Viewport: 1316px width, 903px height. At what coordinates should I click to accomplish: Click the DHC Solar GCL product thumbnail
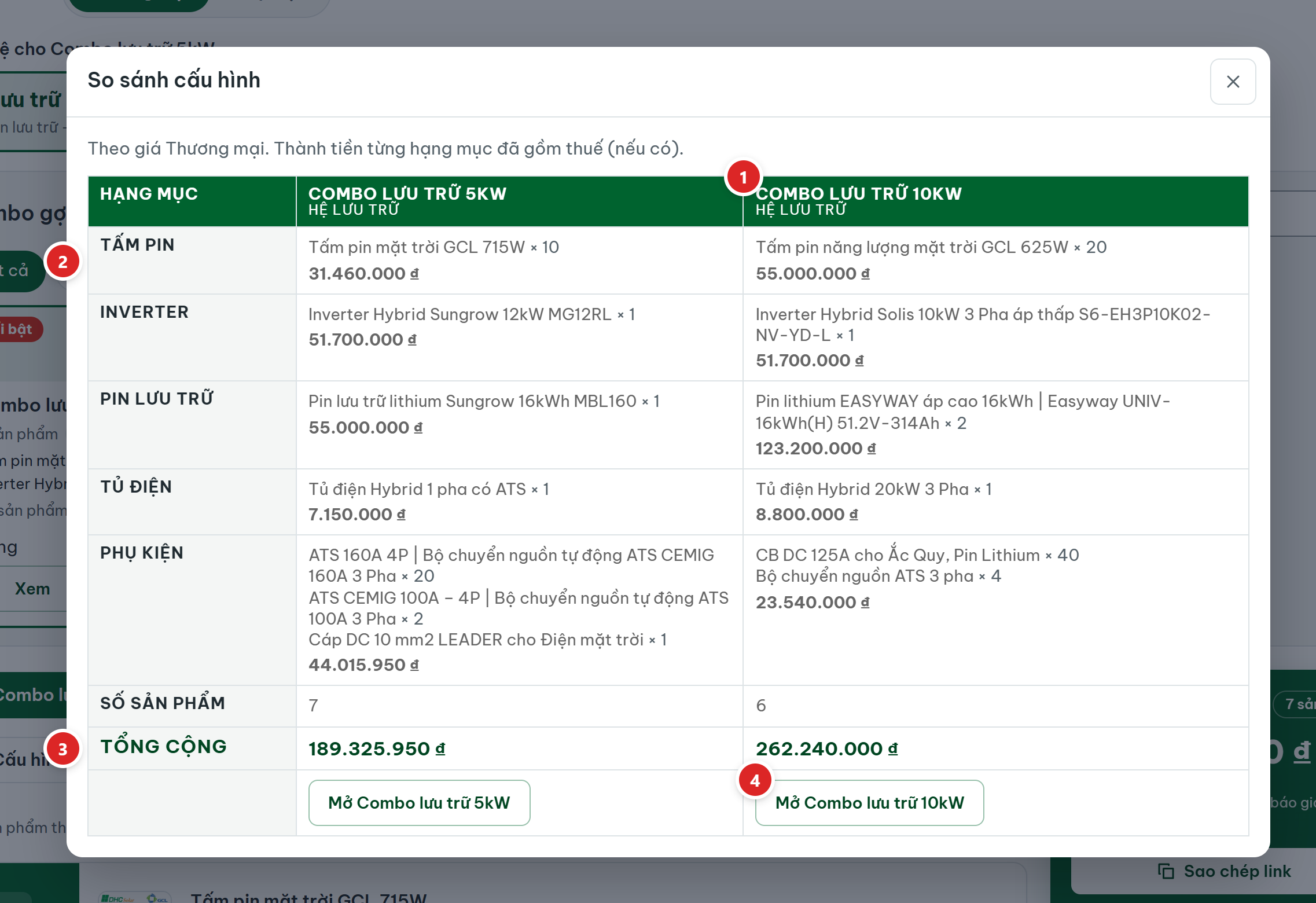134,898
